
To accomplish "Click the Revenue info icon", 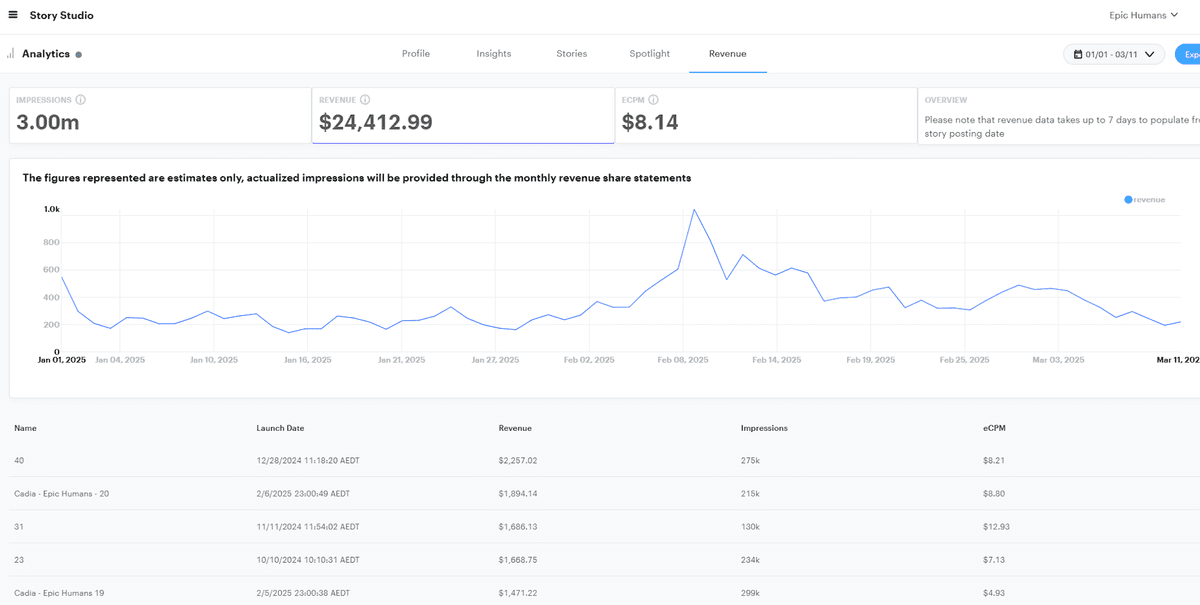I will [x=365, y=100].
